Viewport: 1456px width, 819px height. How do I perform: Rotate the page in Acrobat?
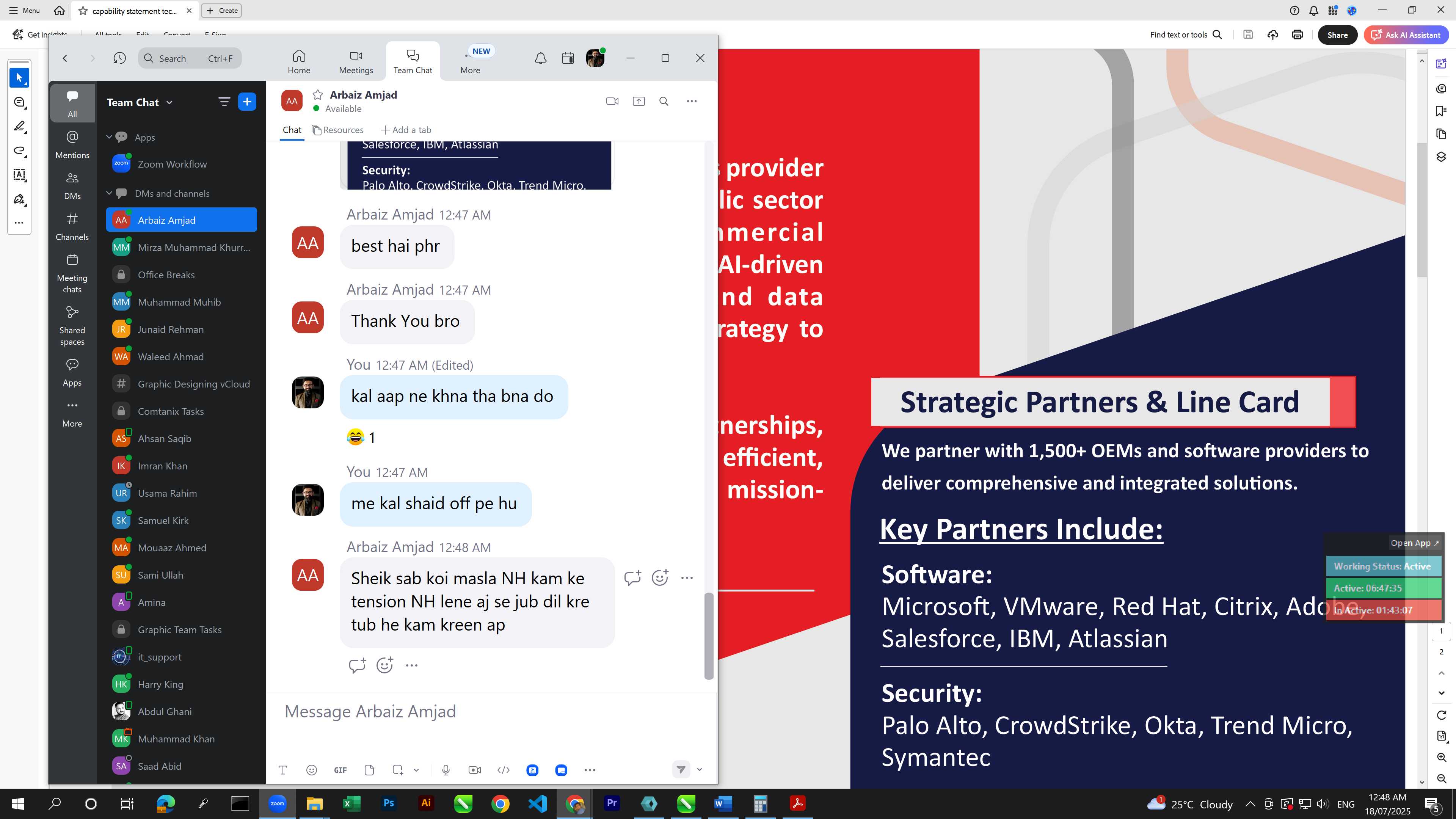1441,715
